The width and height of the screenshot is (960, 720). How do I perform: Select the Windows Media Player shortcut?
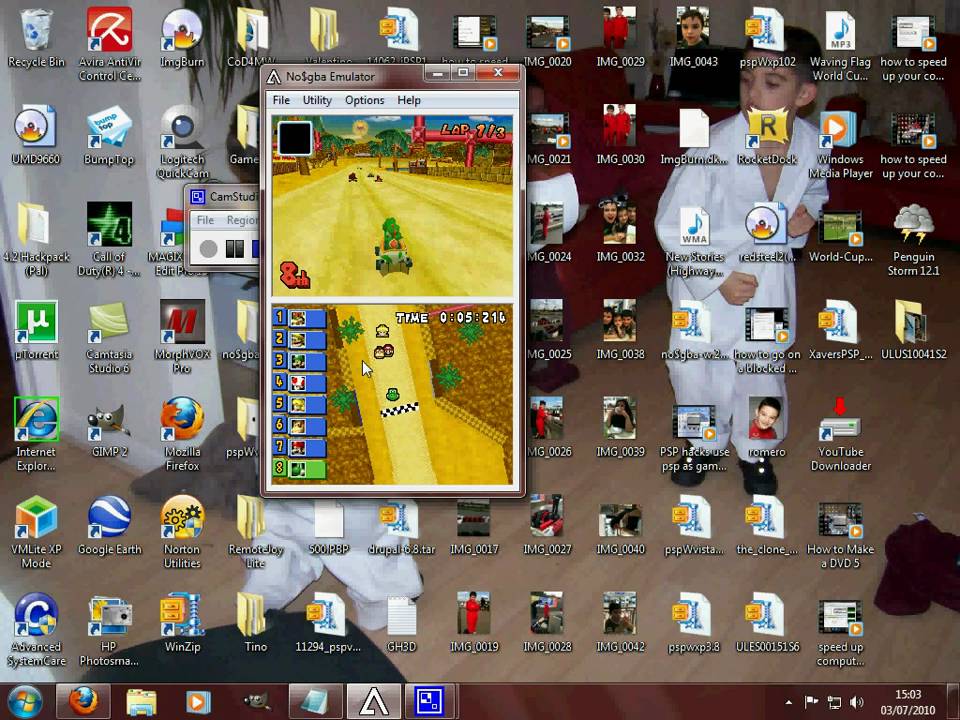840,142
